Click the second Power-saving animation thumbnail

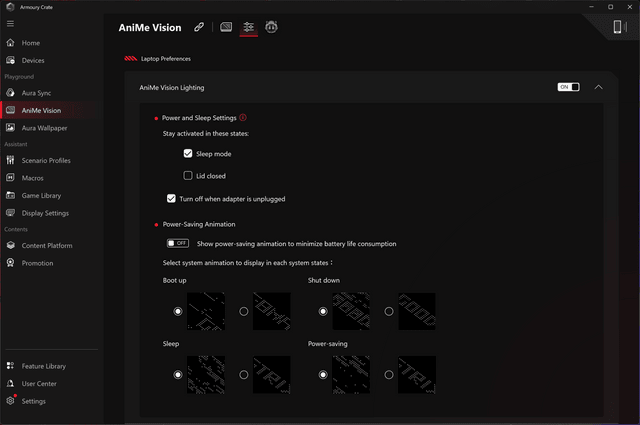click(x=417, y=375)
